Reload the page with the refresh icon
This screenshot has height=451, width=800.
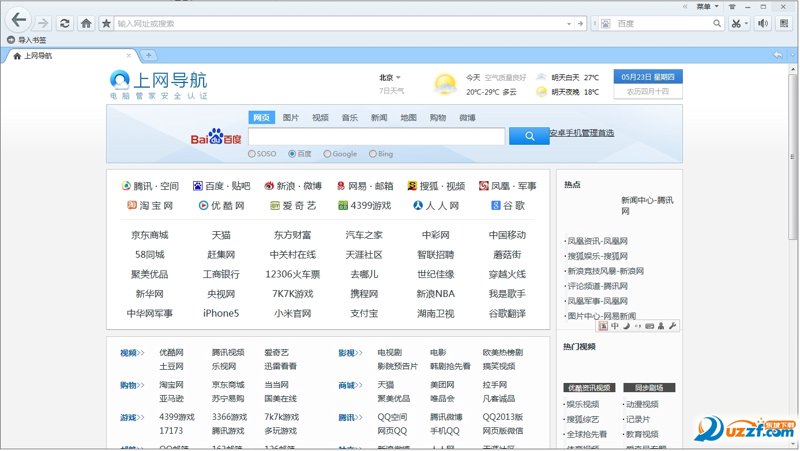[65, 23]
